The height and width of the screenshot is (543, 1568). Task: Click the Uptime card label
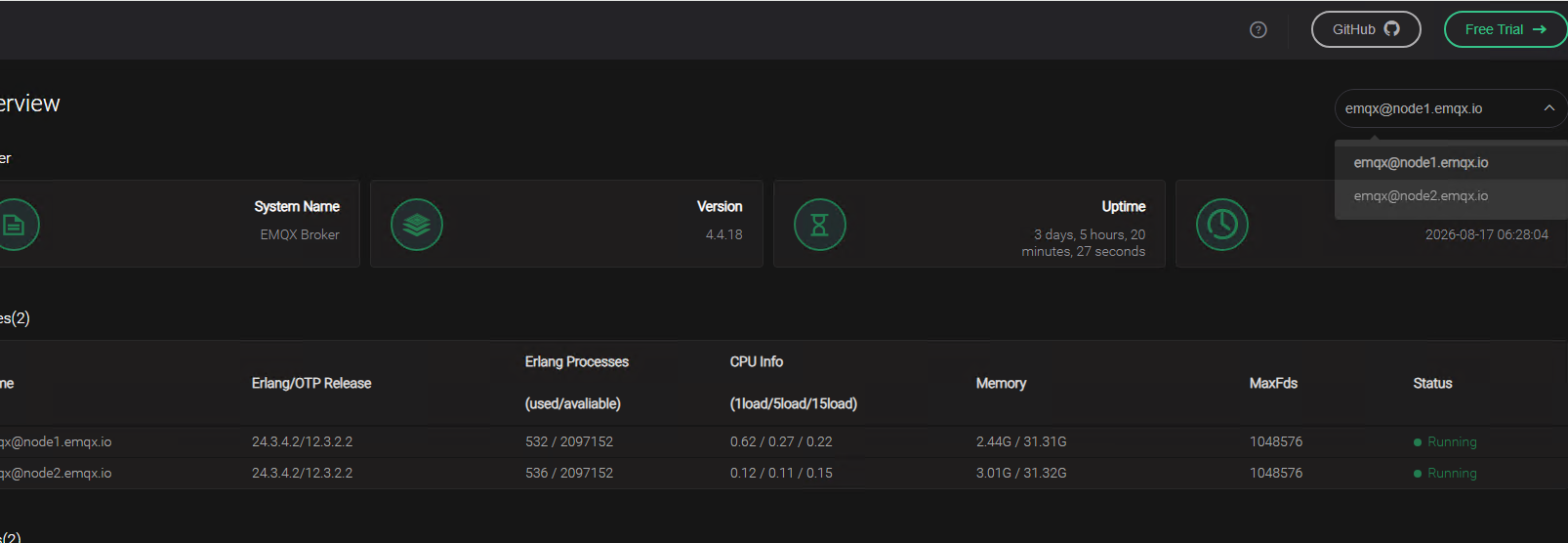[x=1124, y=206]
